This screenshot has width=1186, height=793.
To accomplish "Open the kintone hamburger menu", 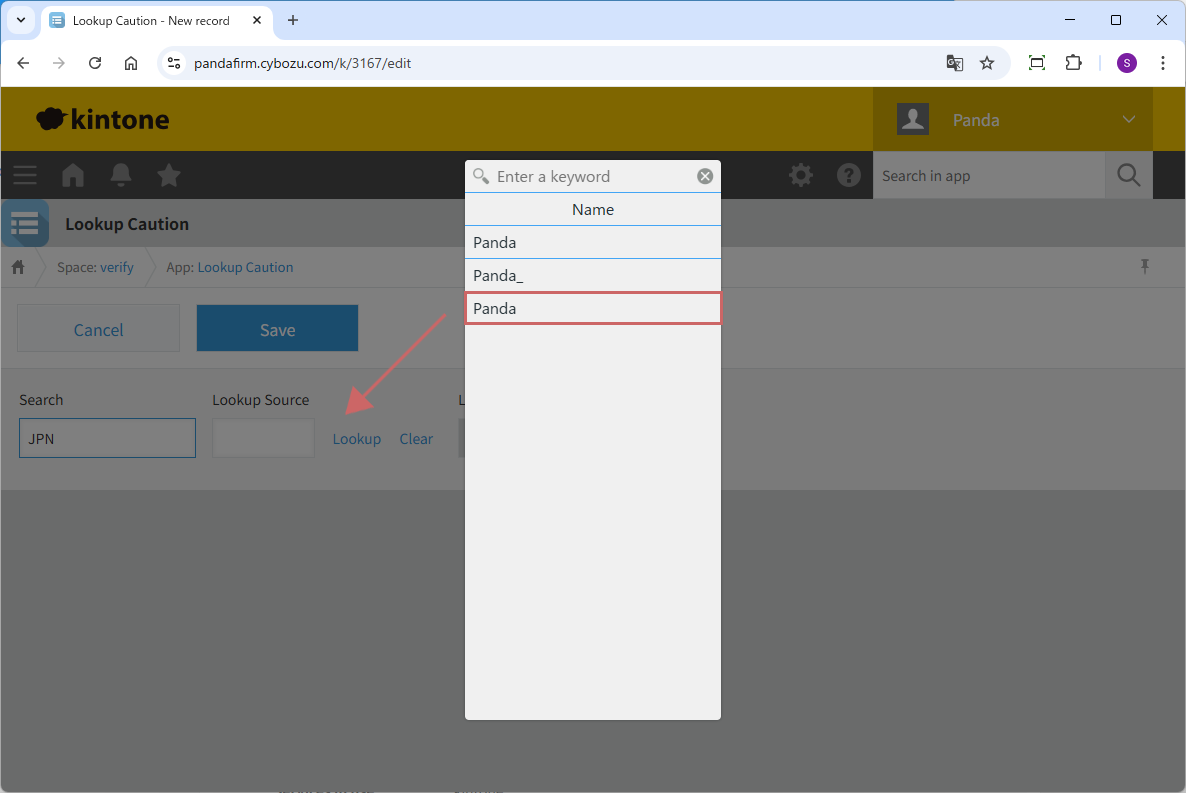I will (x=25, y=176).
